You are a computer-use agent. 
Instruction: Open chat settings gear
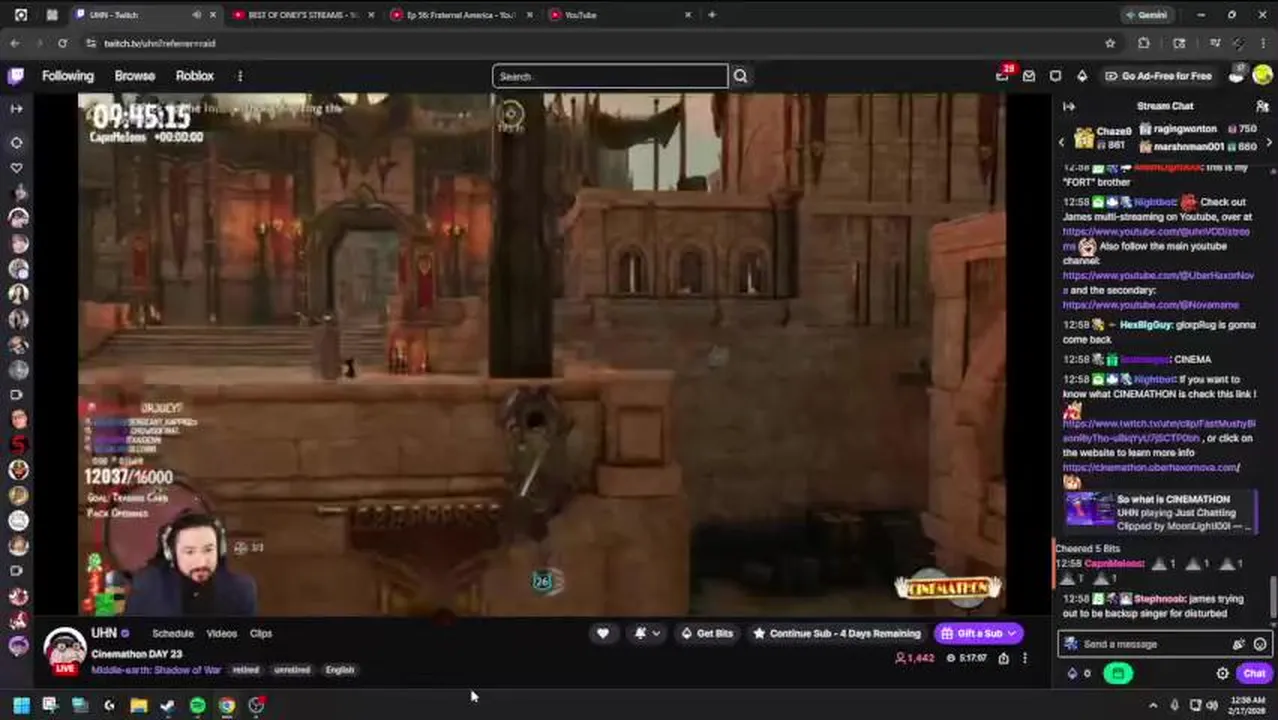(1222, 674)
